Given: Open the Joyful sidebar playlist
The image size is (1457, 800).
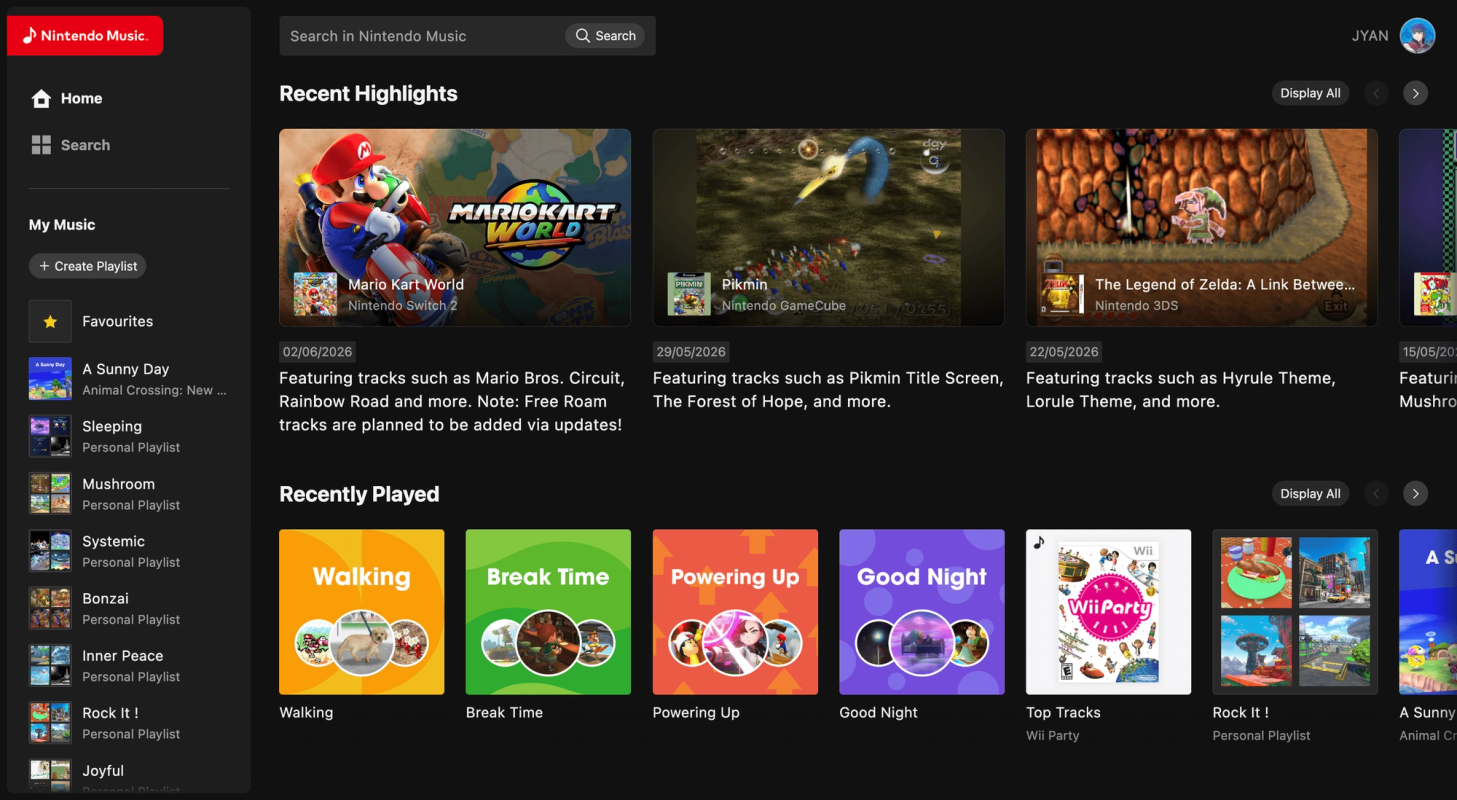Looking at the screenshot, I should (129, 777).
